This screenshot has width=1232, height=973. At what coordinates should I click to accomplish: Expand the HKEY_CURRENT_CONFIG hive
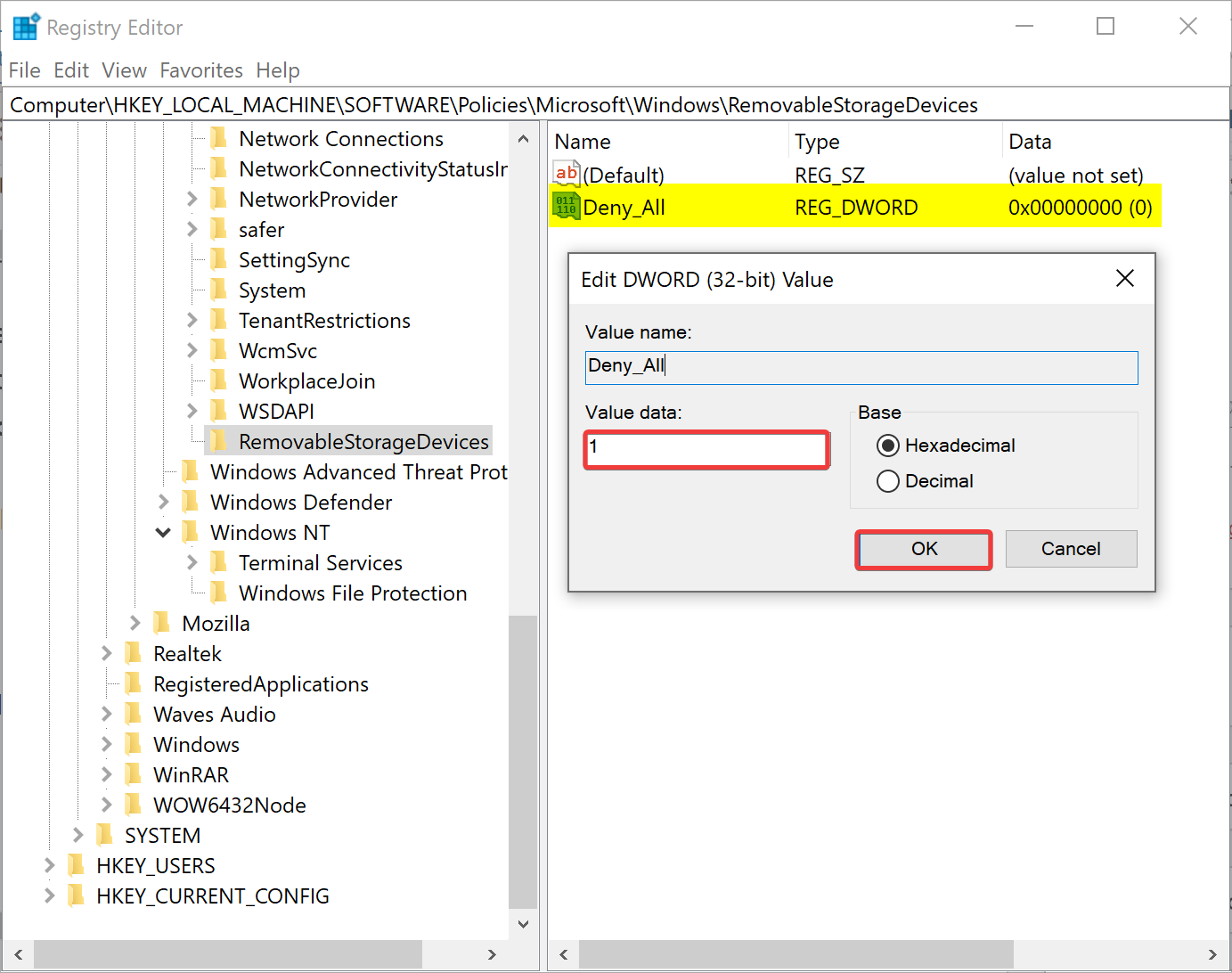[x=49, y=895]
